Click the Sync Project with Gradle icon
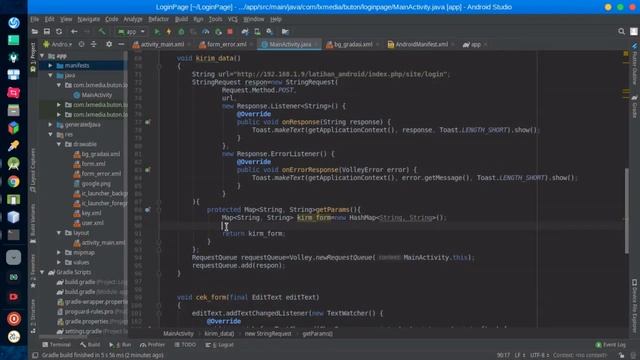This screenshot has width=640, height=360. point(245,31)
